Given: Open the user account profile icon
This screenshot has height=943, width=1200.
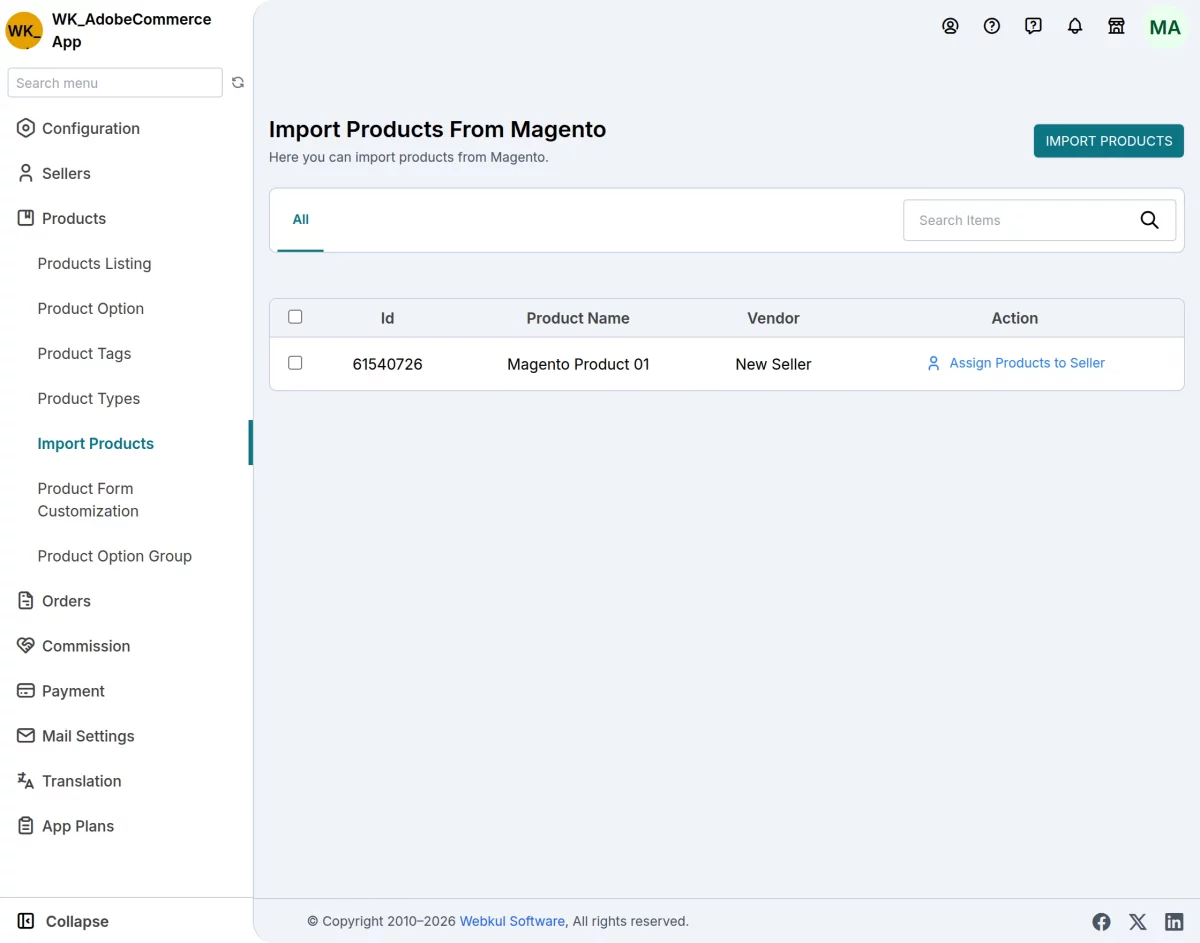Looking at the screenshot, I should click(950, 27).
